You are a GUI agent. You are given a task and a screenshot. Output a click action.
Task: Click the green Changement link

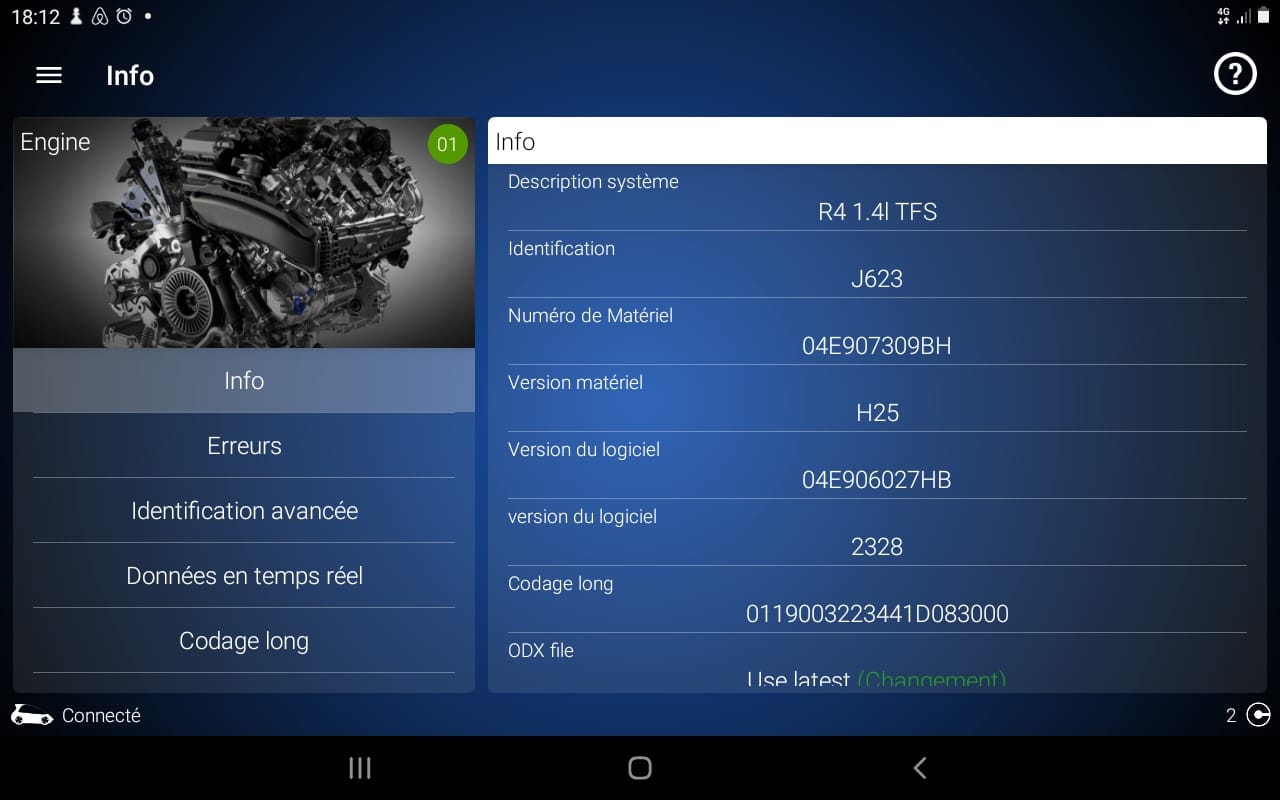(932, 680)
